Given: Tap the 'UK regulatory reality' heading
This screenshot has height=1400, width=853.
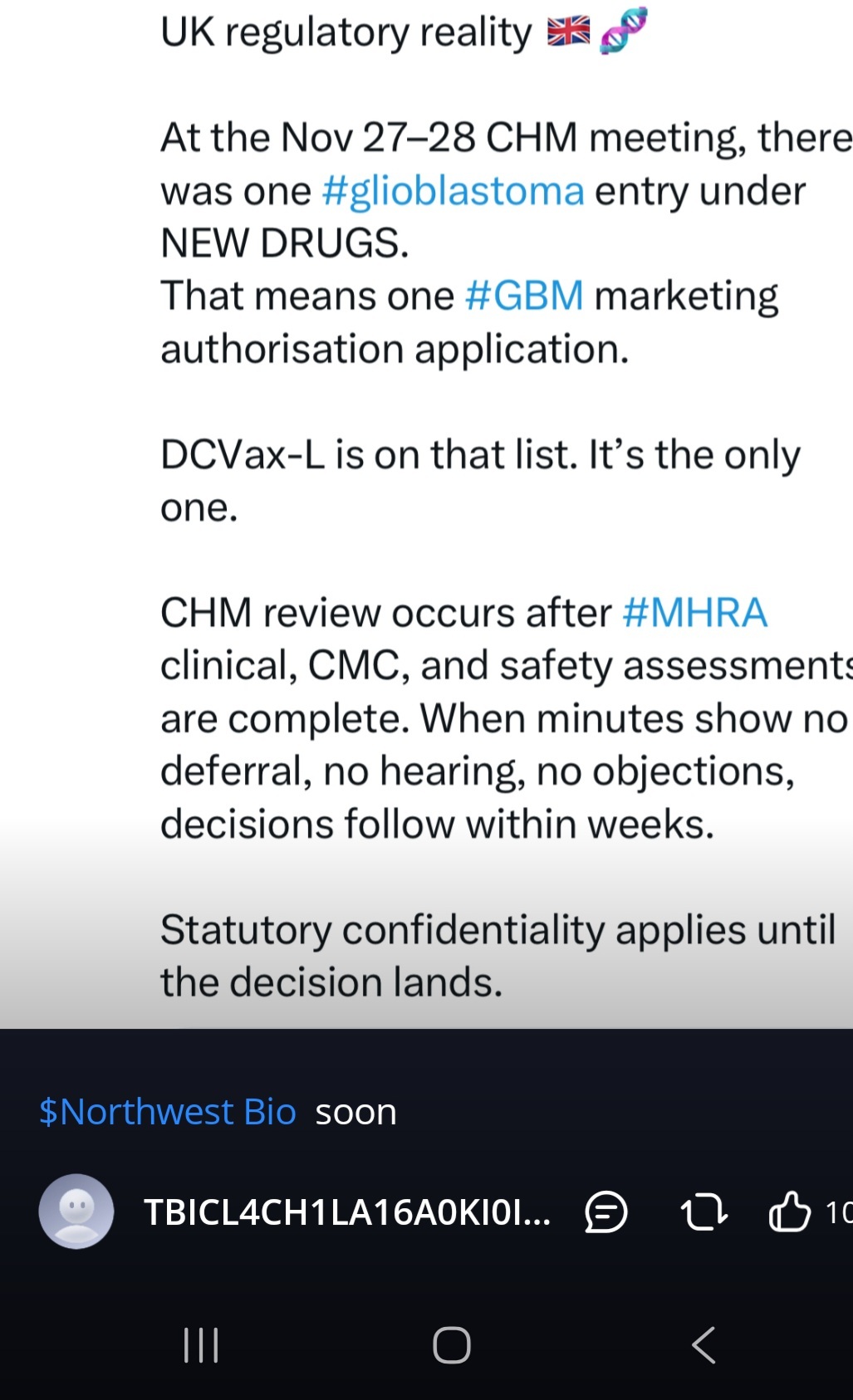Looking at the screenshot, I should tap(346, 32).
